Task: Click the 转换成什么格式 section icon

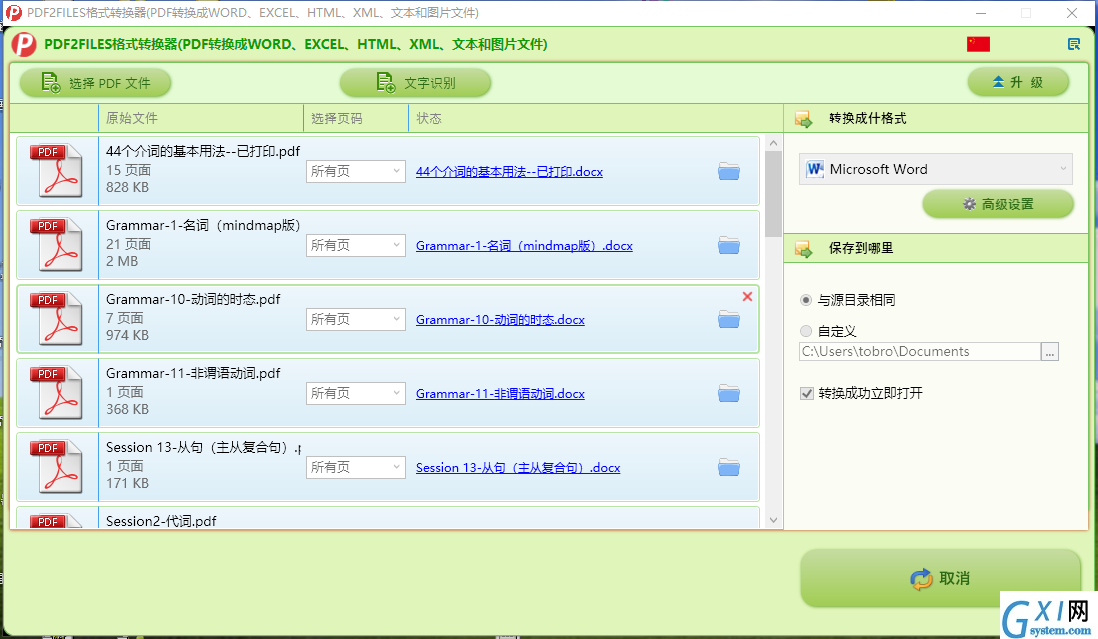Action: pos(804,119)
